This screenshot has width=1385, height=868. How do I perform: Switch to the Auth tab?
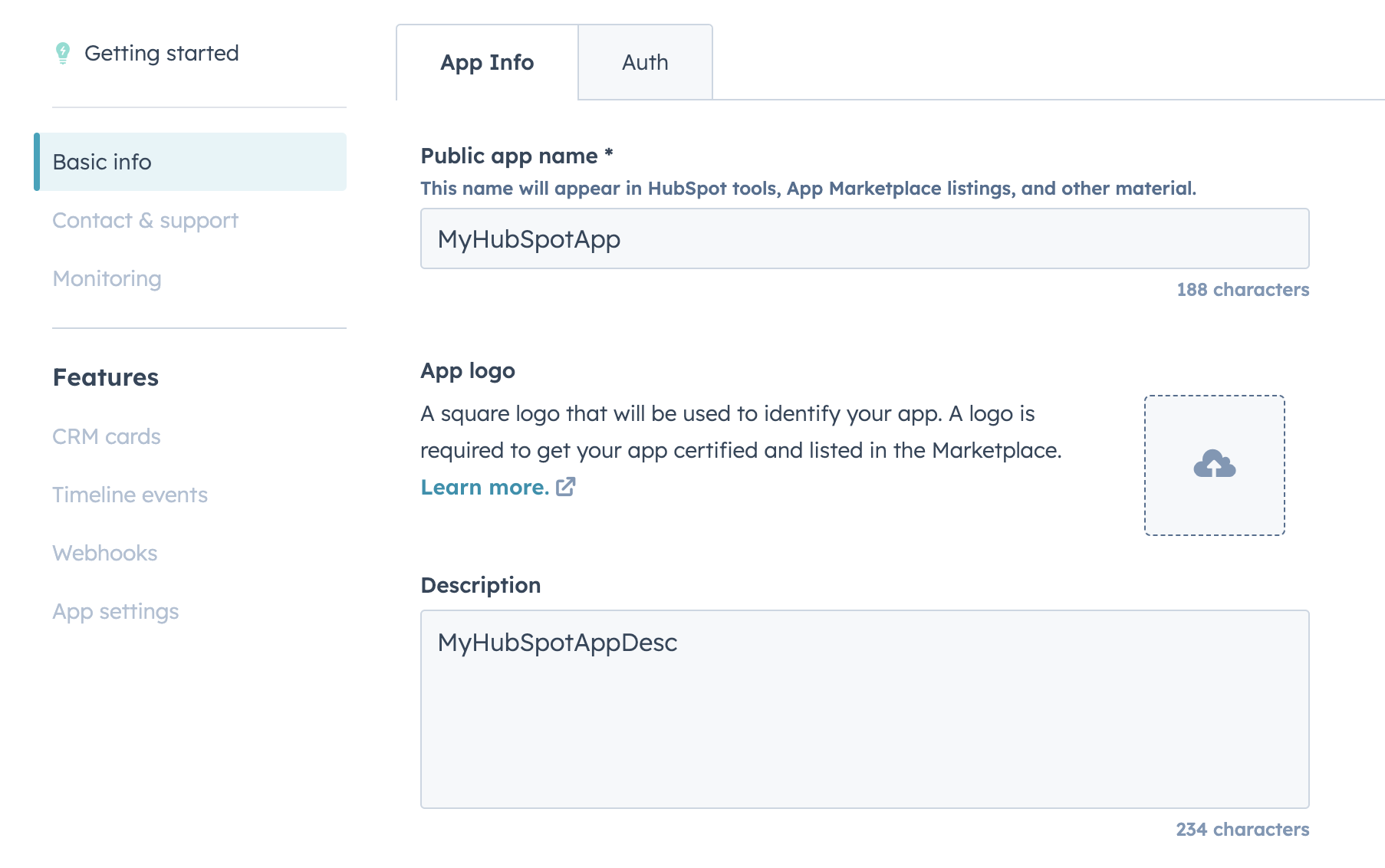(x=645, y=62)
